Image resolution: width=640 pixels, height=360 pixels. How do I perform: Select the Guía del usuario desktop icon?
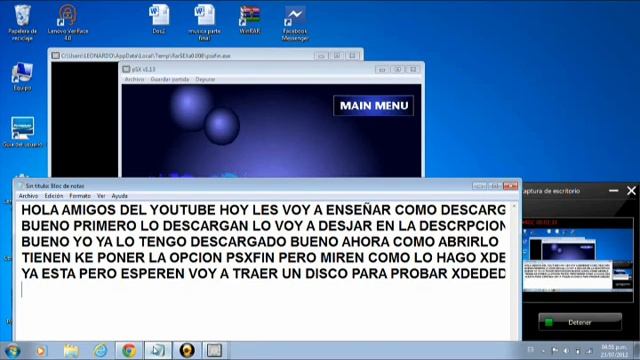tap(22, 132)
